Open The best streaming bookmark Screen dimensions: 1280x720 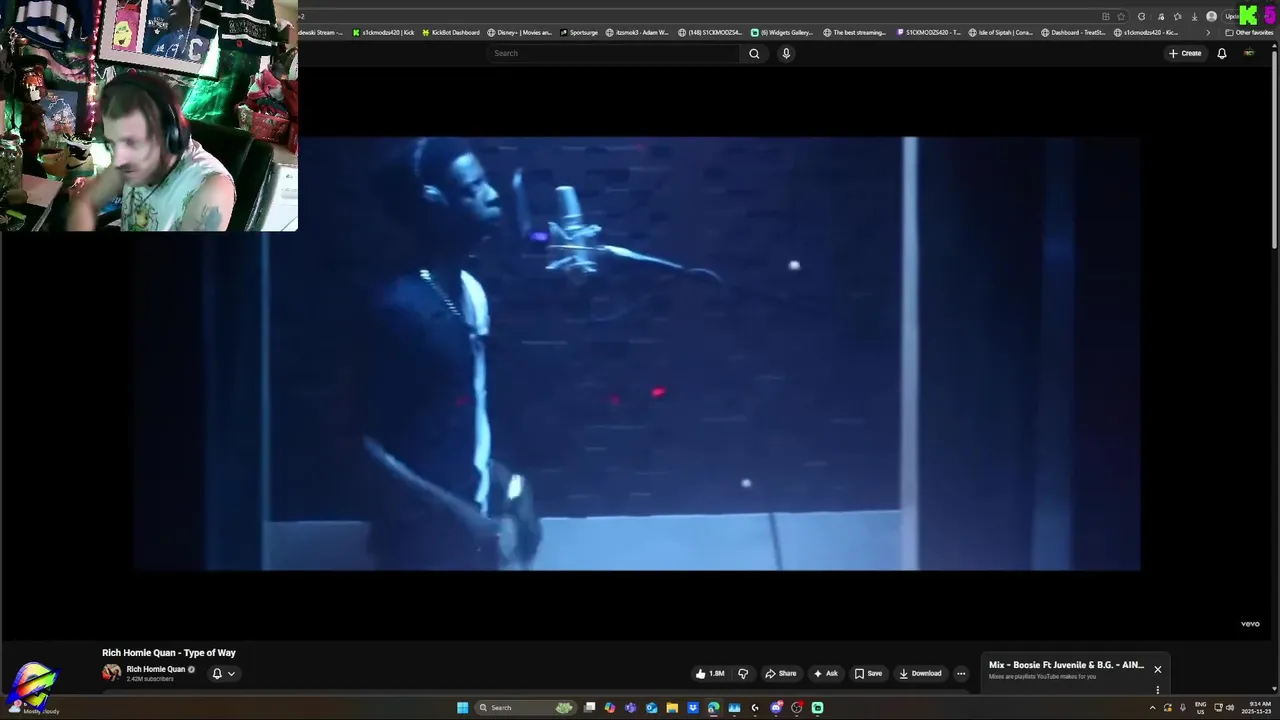tap(855, 32)
